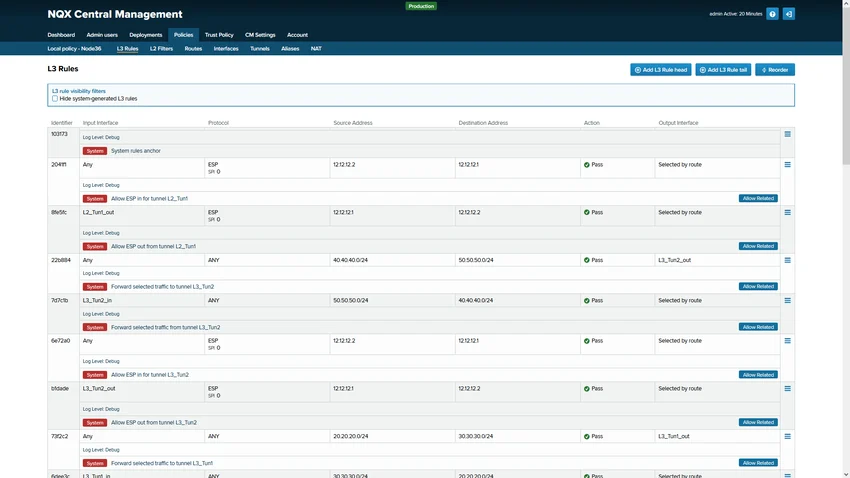The height and width of the screenshot is (478, 850).
Task: Switch to the L2 Filters tab
Action: [x=161, y=48]
